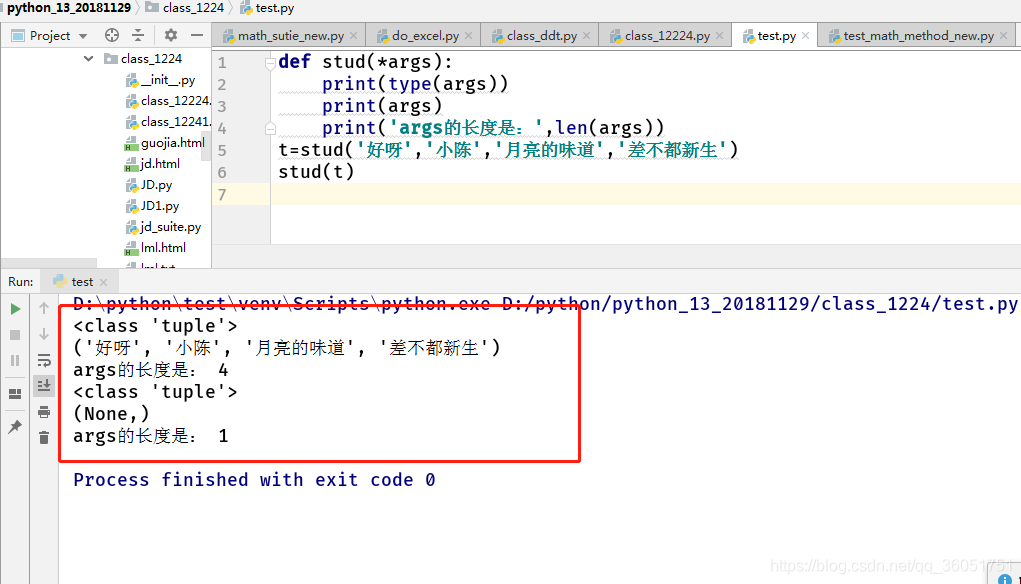Click the Print output icon
Viewport: 1021px width, 584px height.
(44, 411)
